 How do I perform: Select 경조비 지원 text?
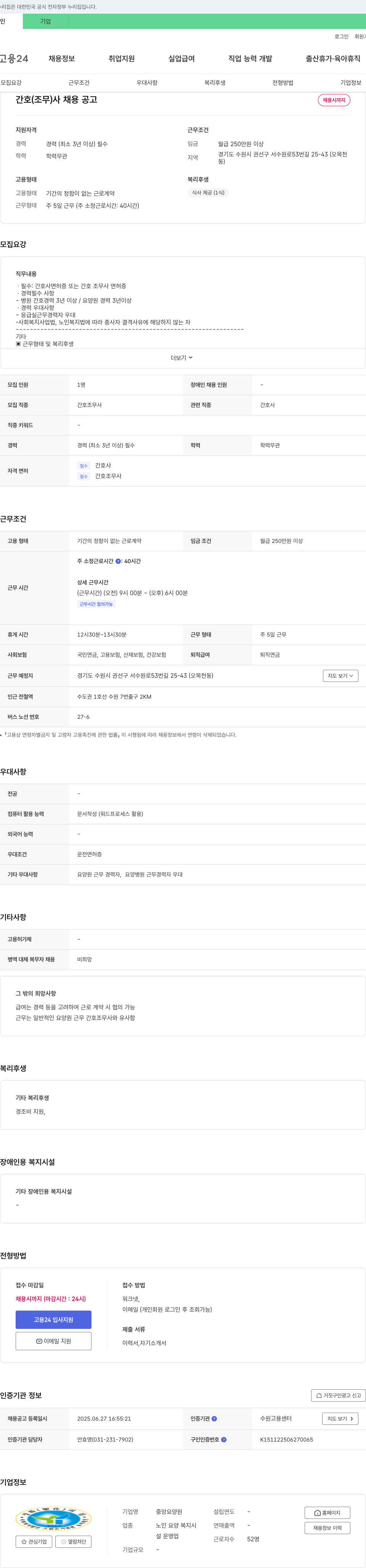[x=30, y=1111]
